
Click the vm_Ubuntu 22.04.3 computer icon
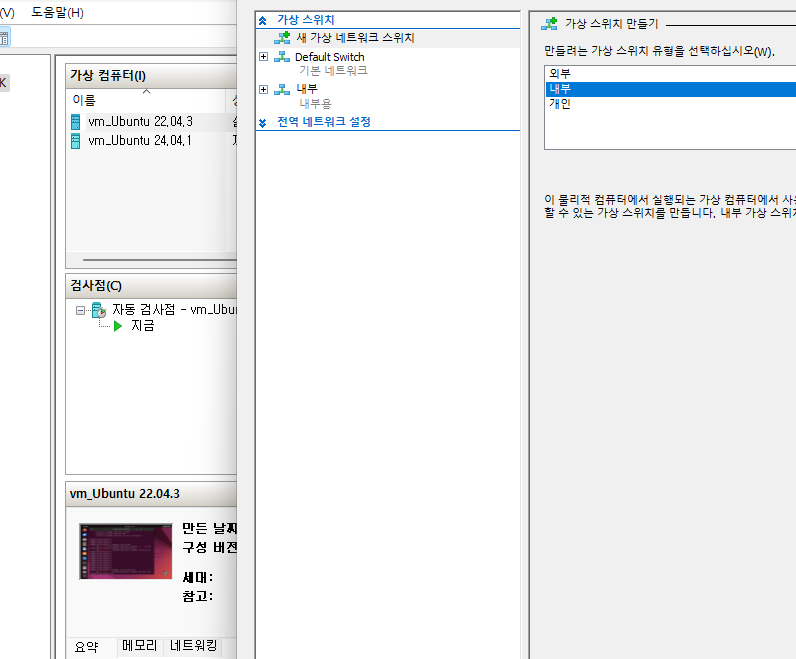76,121
